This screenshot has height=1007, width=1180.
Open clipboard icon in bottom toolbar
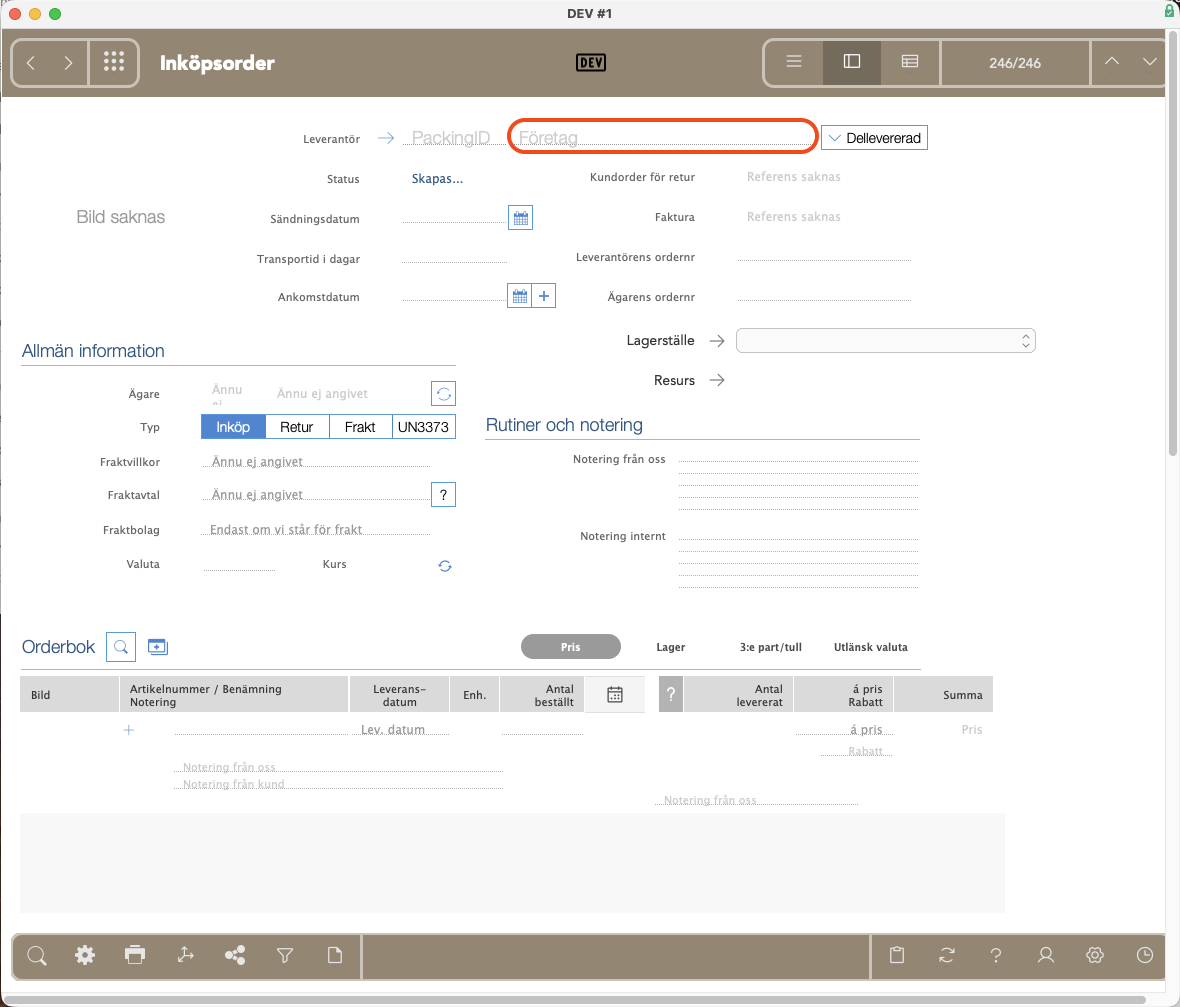click(897, 955)
